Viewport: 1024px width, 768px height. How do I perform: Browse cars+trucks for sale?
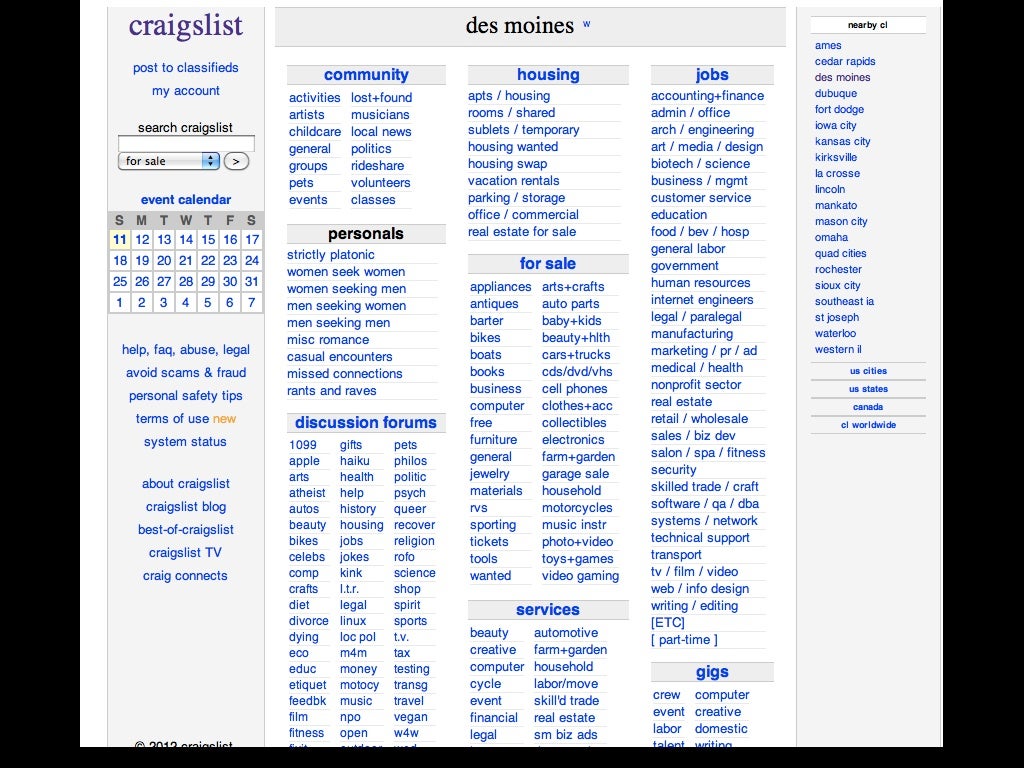click(x=576, y=355)
